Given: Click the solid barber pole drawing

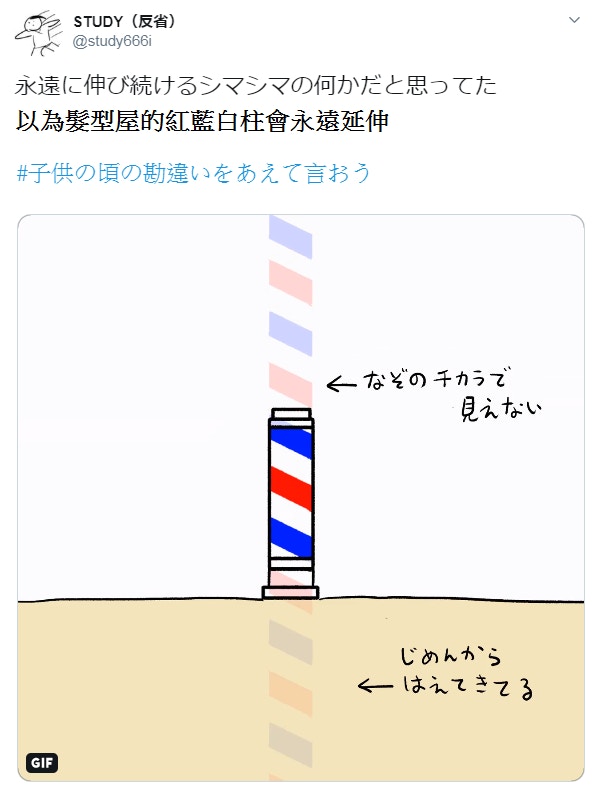Looking at the screenshot, I should (290, 503).
